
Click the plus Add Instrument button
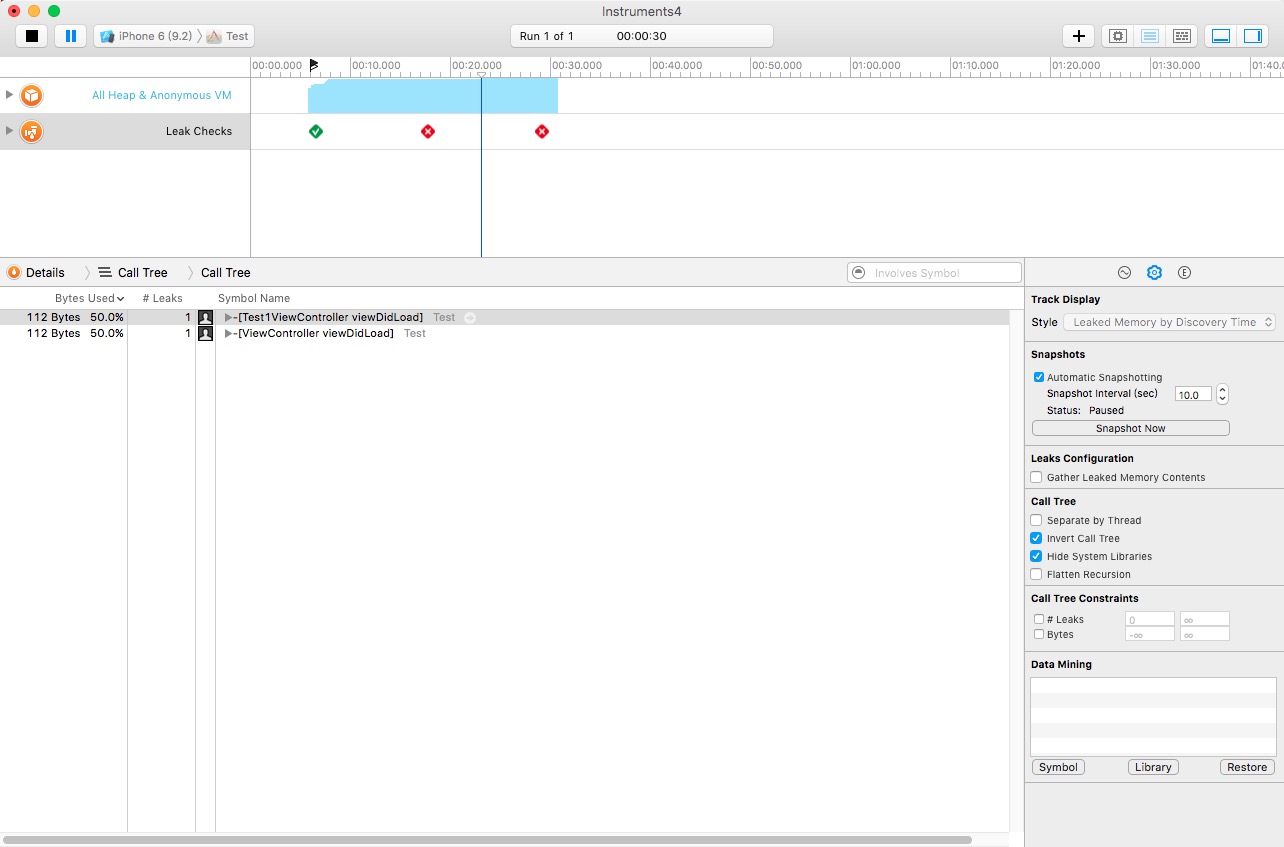[1078, 36]
